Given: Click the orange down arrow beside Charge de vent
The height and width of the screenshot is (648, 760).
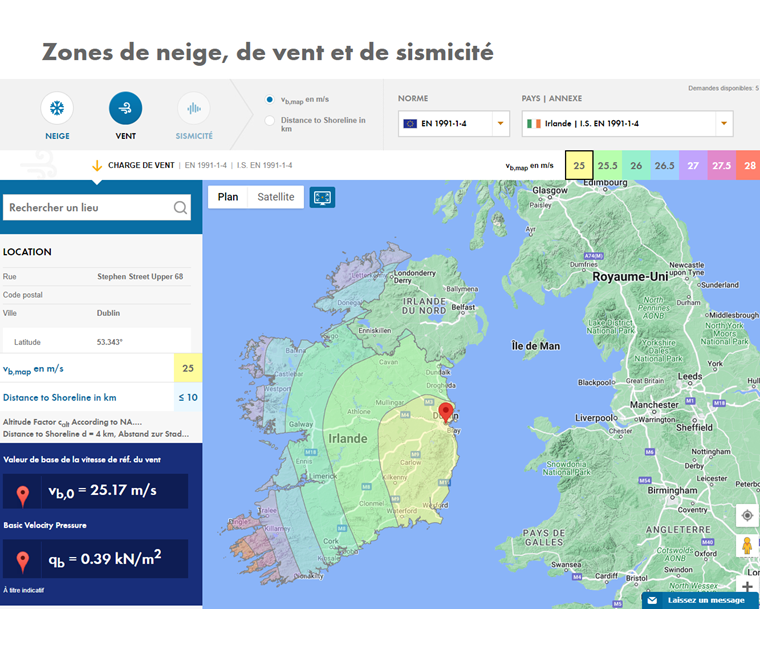Looking at the screenshot, I should [97, 166].
